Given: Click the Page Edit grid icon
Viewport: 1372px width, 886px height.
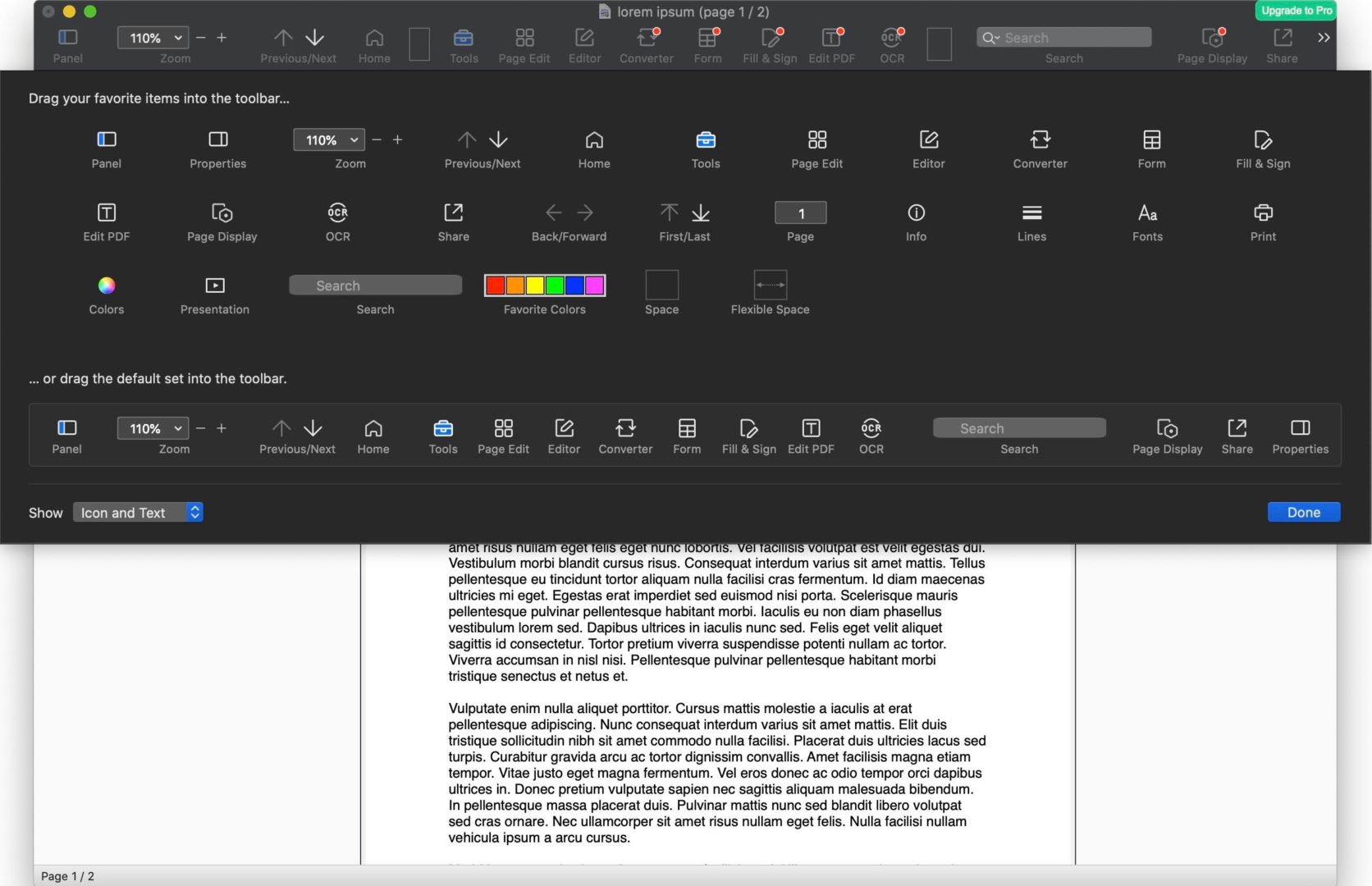Looking at the screenshot, I should 816,139.
